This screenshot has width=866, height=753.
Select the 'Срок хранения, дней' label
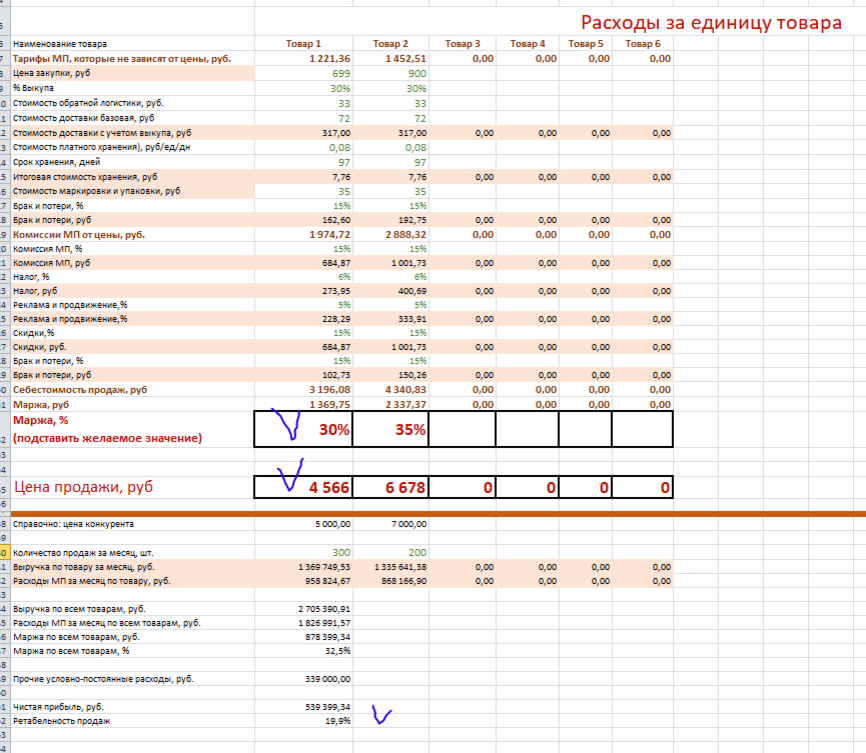(56, 162)
